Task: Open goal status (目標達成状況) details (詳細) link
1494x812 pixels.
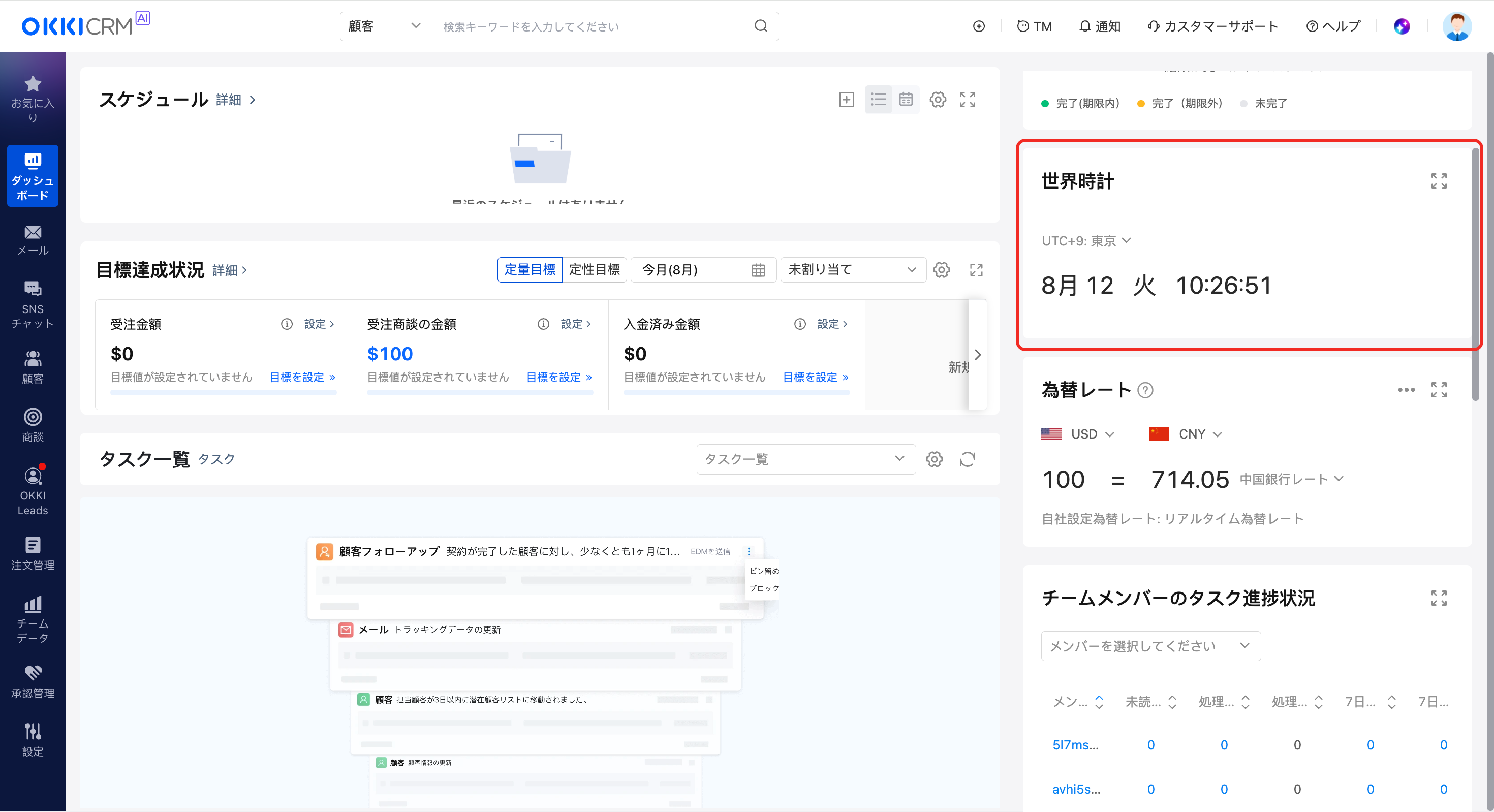Action: click(x=230, y=270)
